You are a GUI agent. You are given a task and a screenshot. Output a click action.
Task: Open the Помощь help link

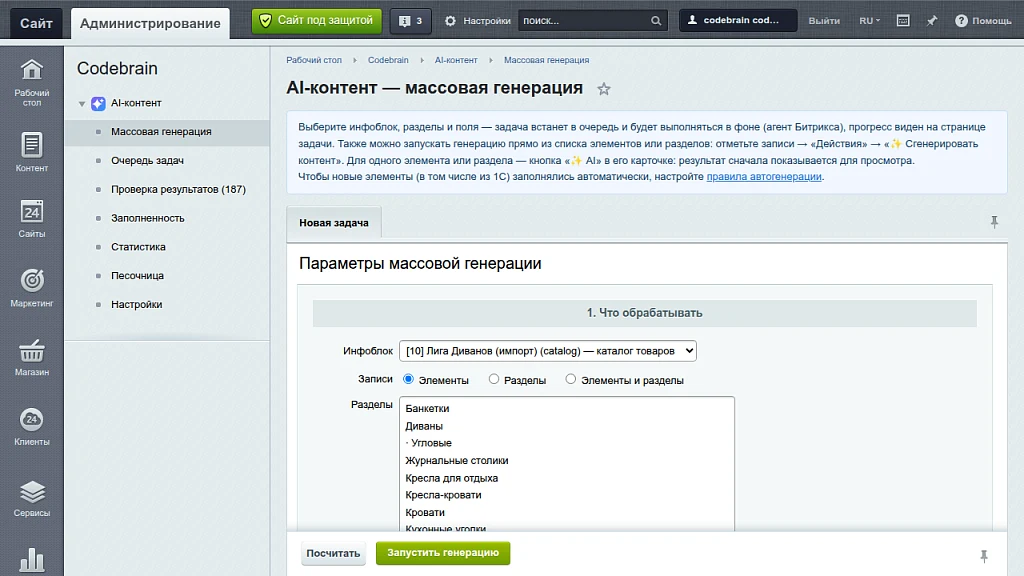pyautogui.click(x=983, y=21)
